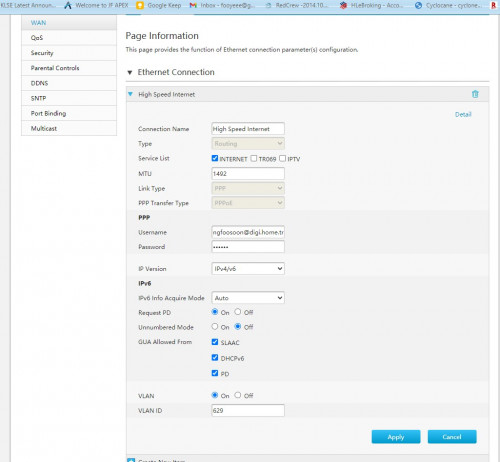Image resolution: width=500 pixels, height=462 pixels.
Task: Collapse the High Speed Internet entry
Action: (x=130, y=94)
